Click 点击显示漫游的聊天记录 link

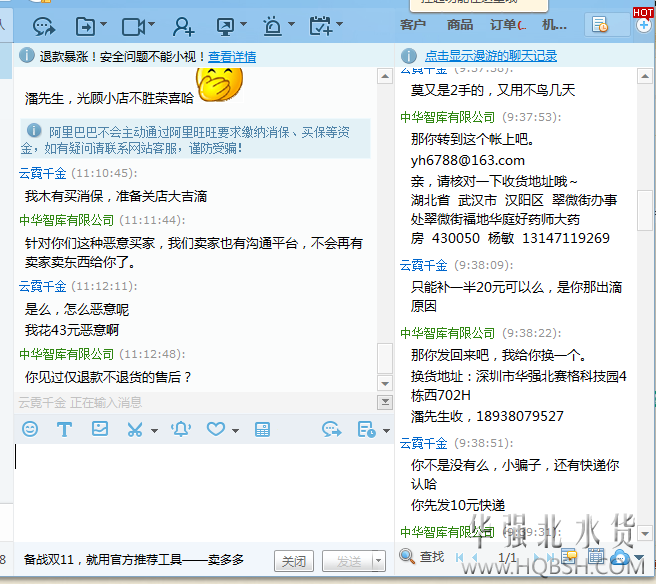pos(491,56)
